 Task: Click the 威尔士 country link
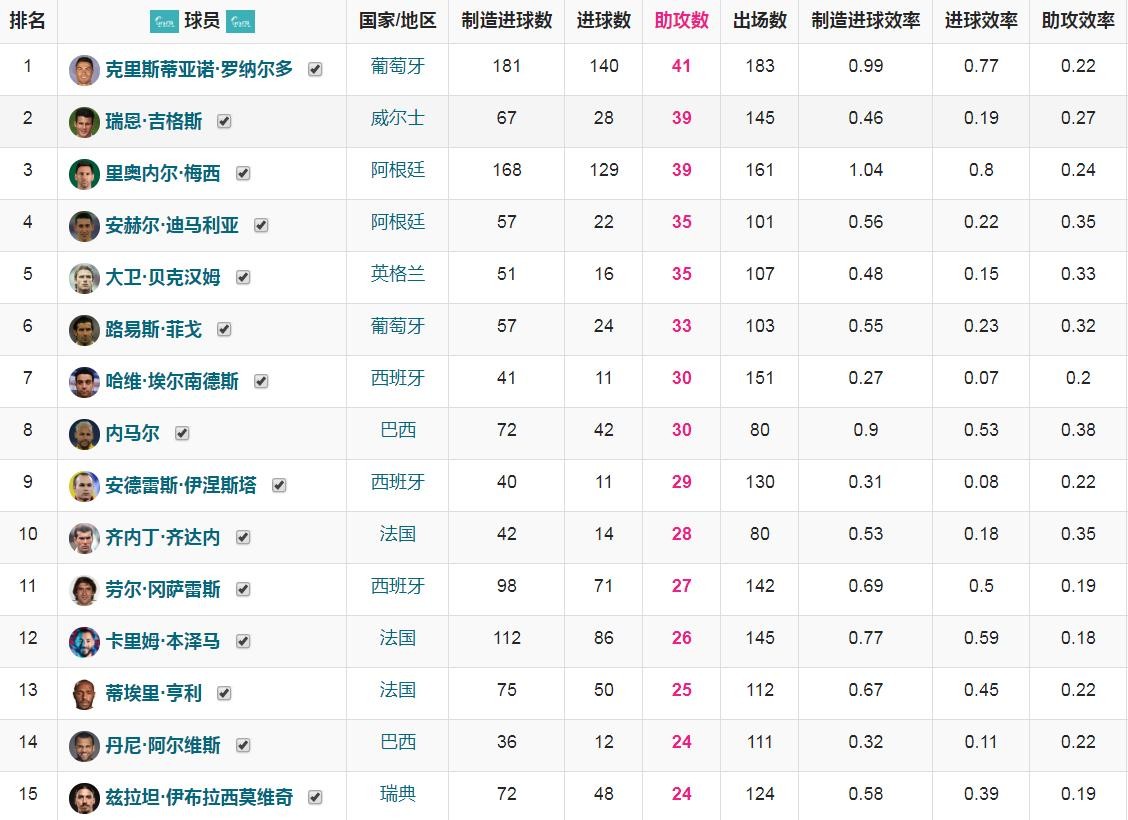click(x=397, y=118)
